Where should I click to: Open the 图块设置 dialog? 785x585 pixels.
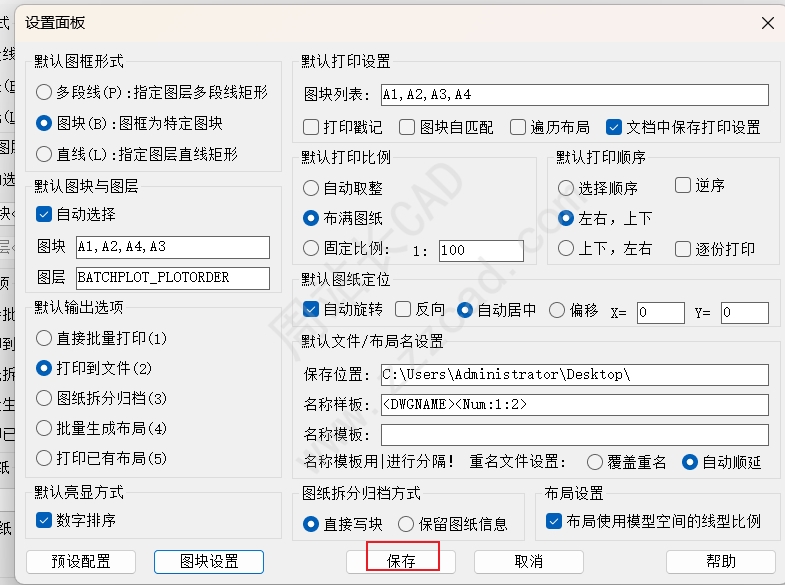(x=208, y=561)
